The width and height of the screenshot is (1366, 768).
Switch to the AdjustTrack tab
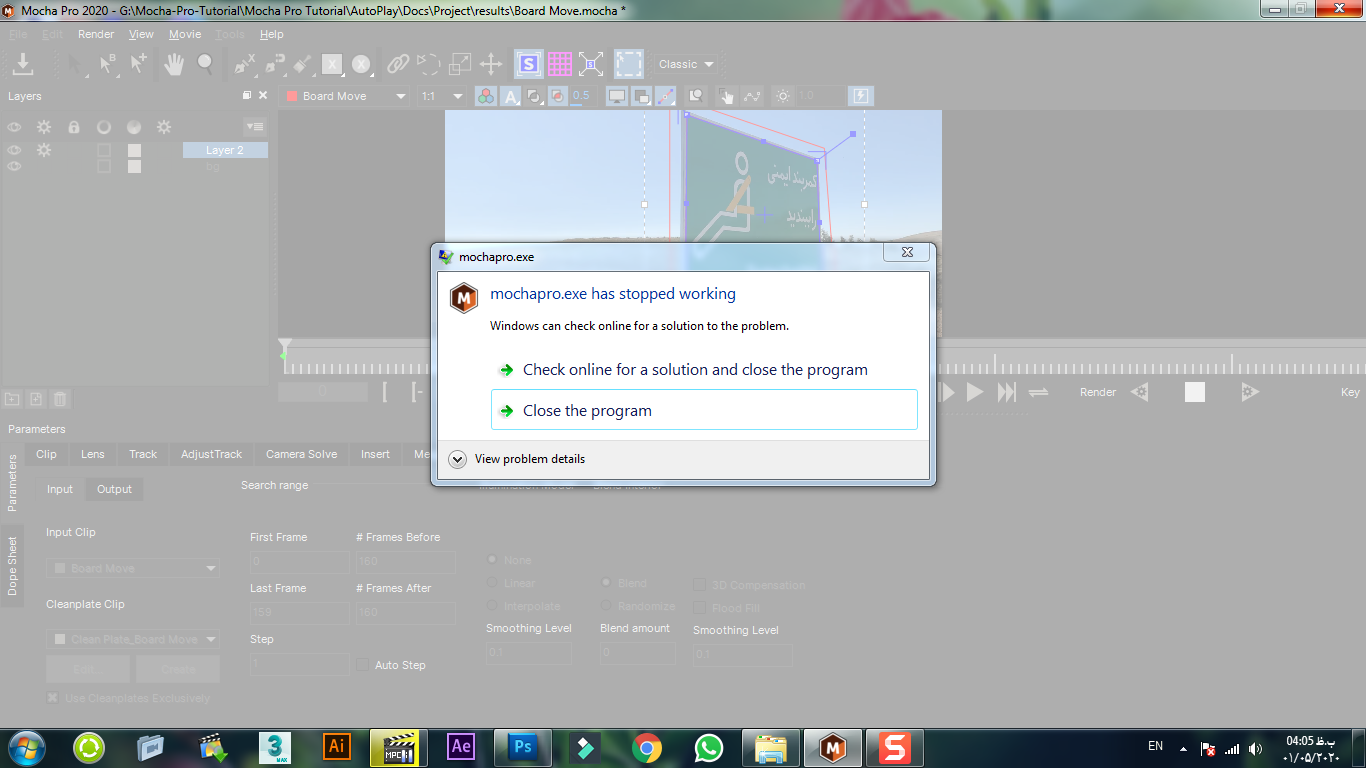[x=211, y=454]
